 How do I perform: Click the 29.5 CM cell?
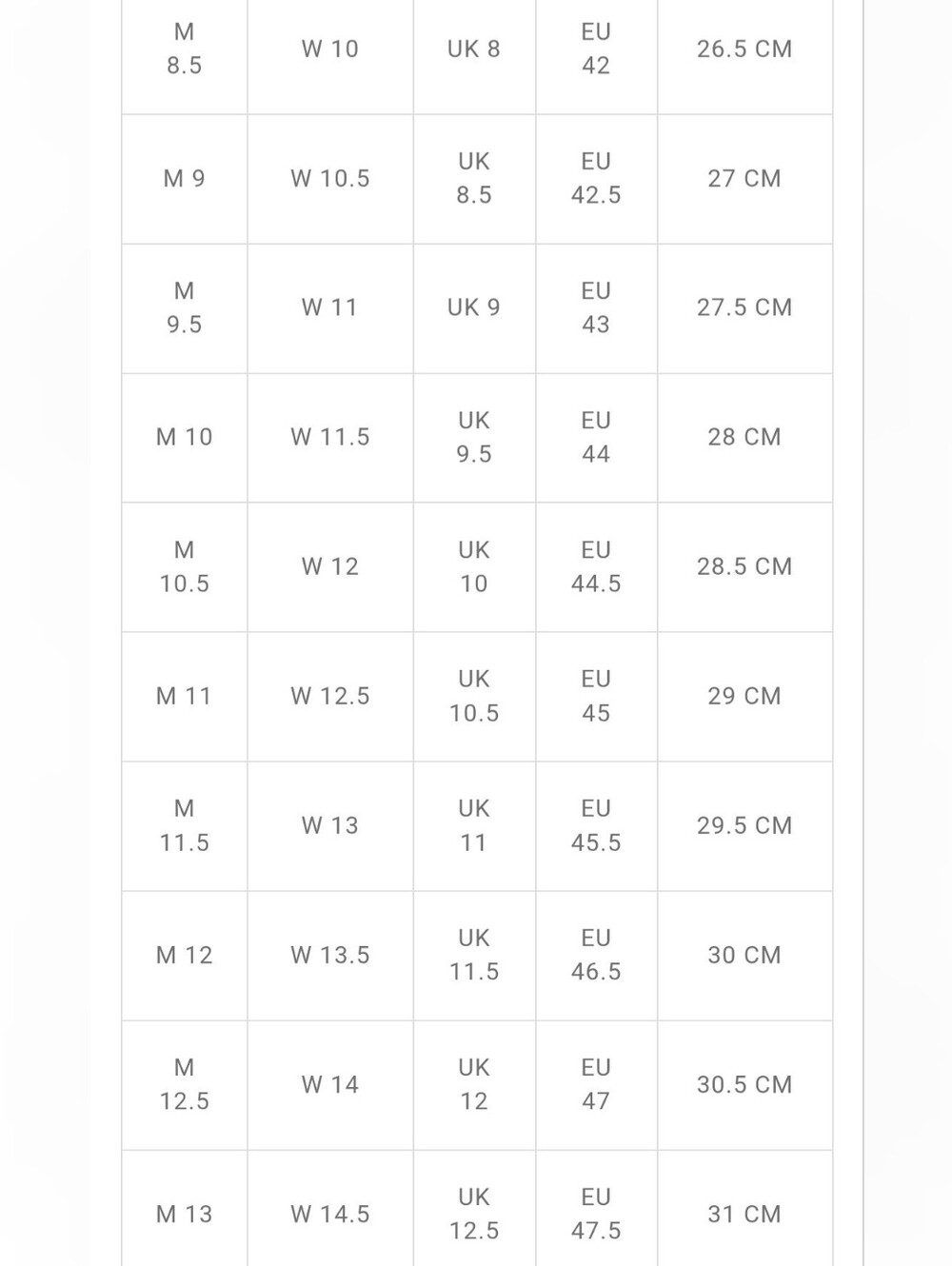(744, 826)
